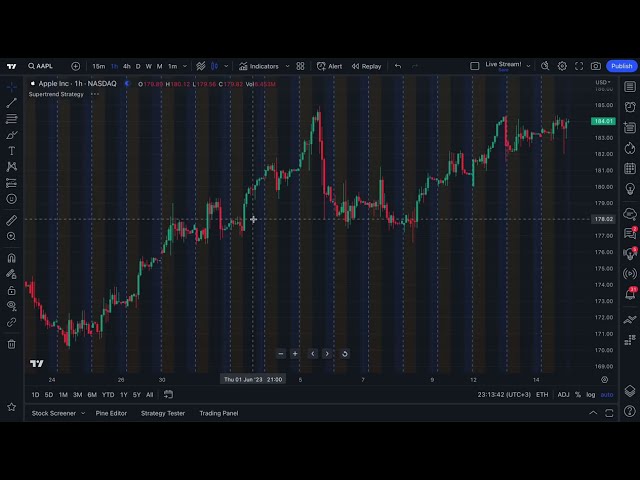The width and height of the screenshot is (640, 480).
Task: Open the Watchlist panel icon
Action: [x=630, y=87]
